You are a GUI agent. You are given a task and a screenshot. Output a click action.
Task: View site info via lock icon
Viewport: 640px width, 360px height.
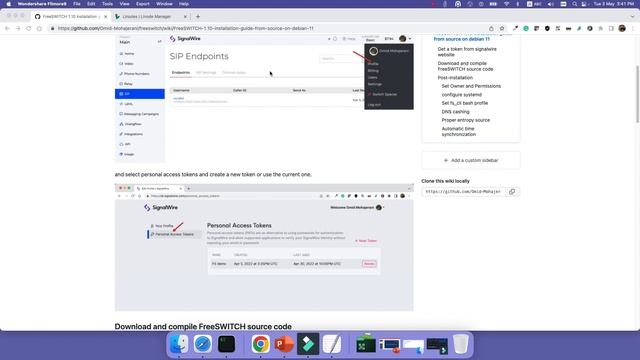tap(52, 29)
